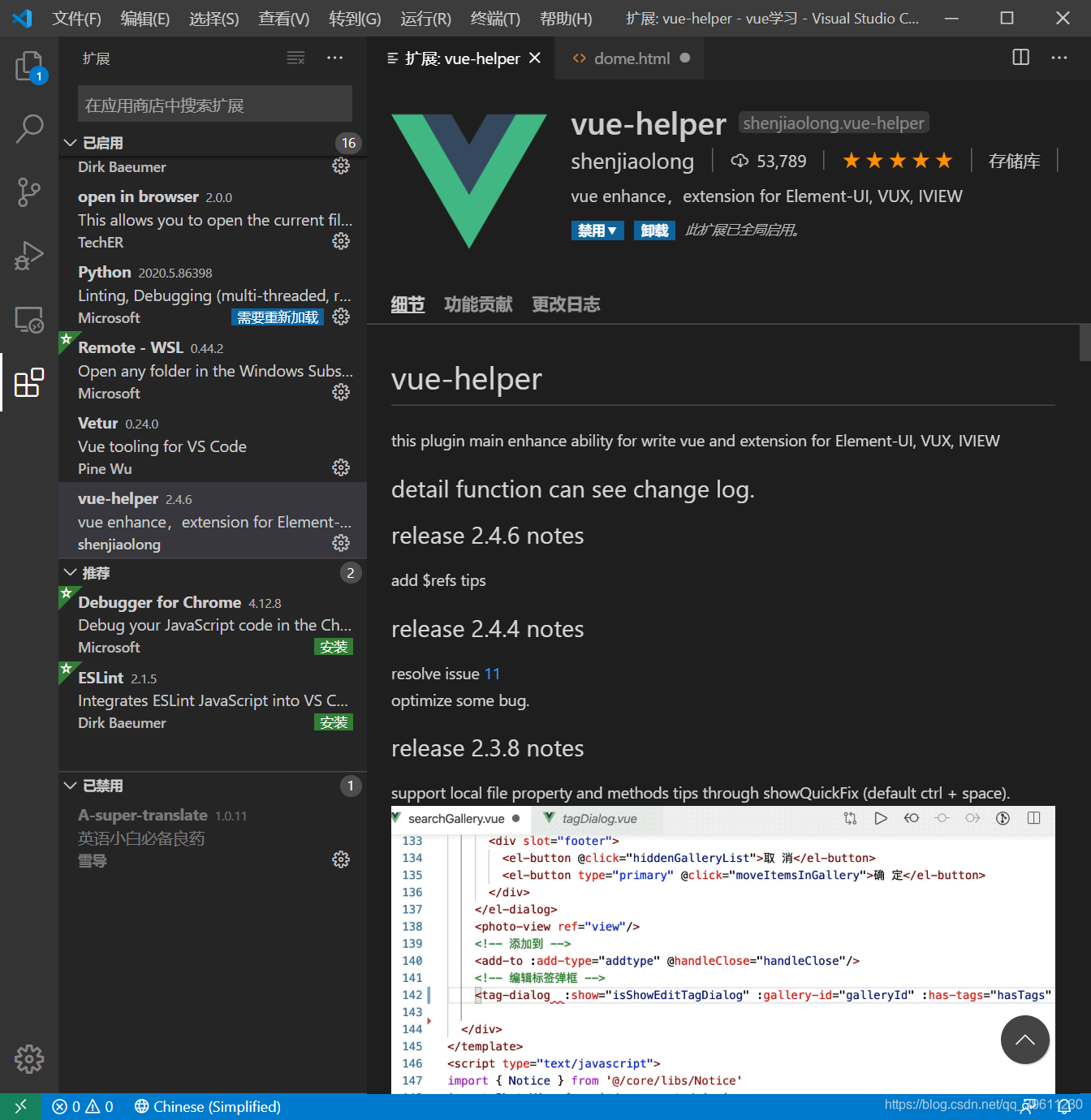Open the Manage gear in activity bar
1091x1120 pixels.
pyautogui.click(x=29, y=1058)
